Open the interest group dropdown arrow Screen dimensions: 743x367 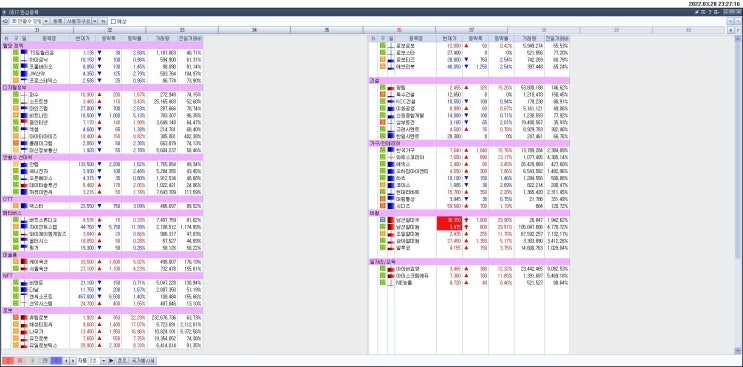[x=45, y=21]
